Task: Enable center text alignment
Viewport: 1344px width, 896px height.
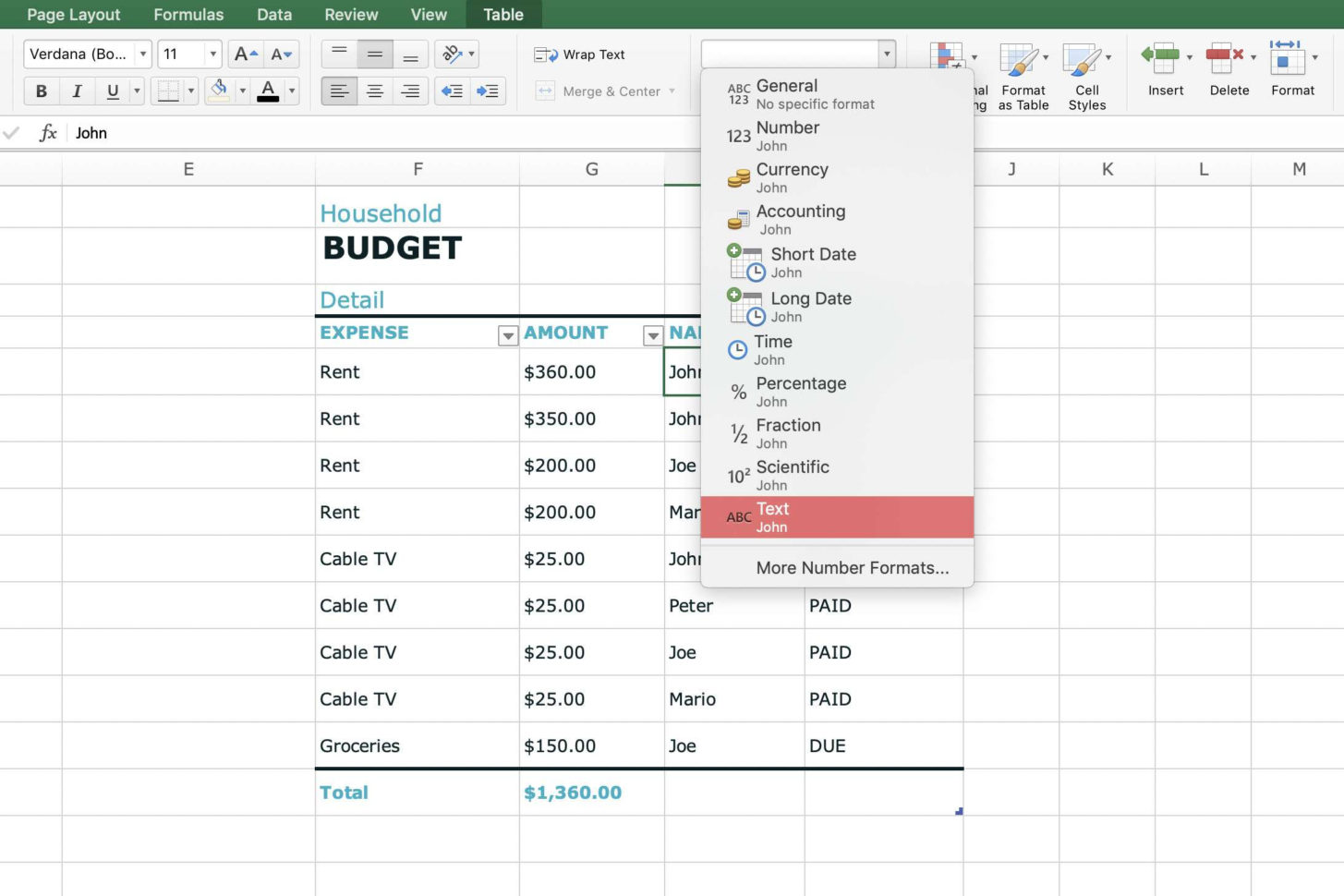Action: pos(375,91)
